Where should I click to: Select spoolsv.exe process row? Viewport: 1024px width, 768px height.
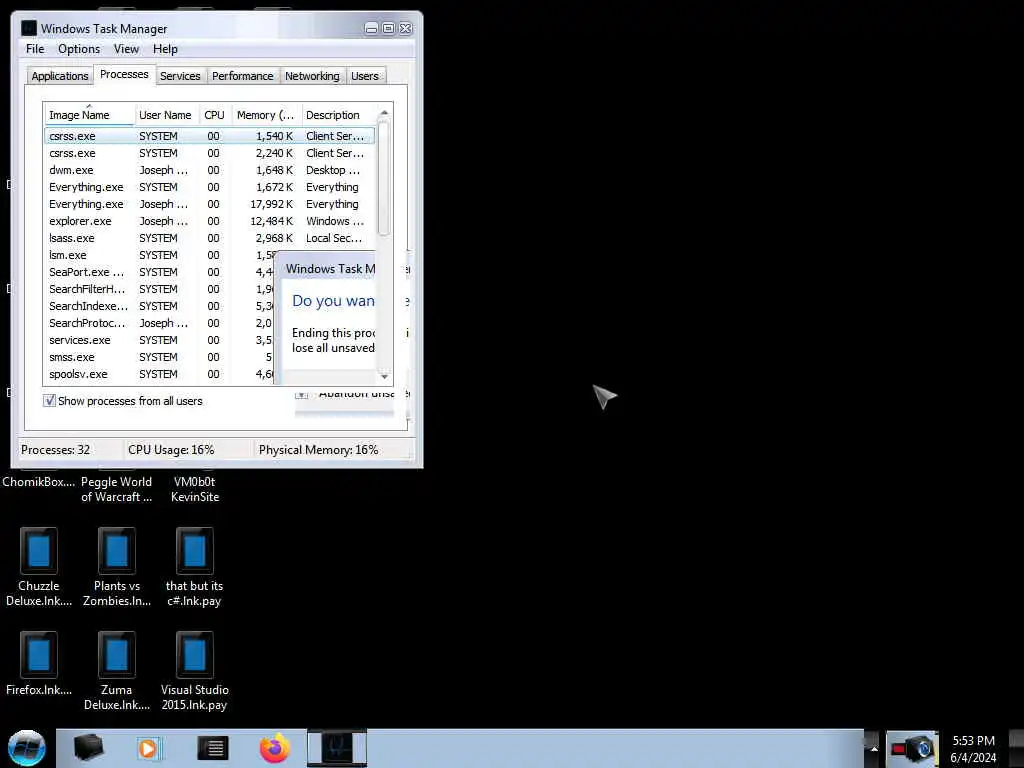159,374
